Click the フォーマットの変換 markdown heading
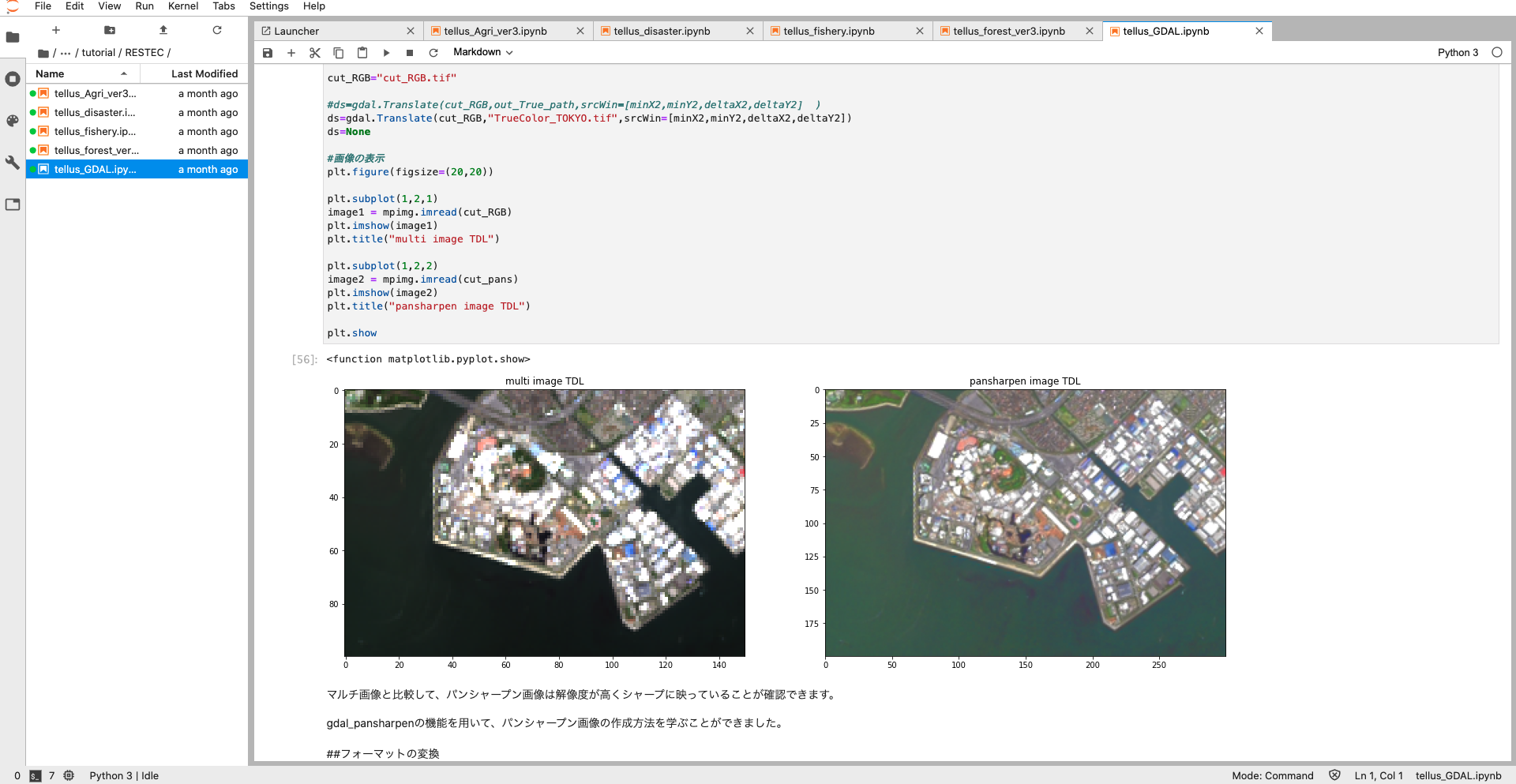The width and height of the screenshot is (1516, 784). (x=383, y=753)
